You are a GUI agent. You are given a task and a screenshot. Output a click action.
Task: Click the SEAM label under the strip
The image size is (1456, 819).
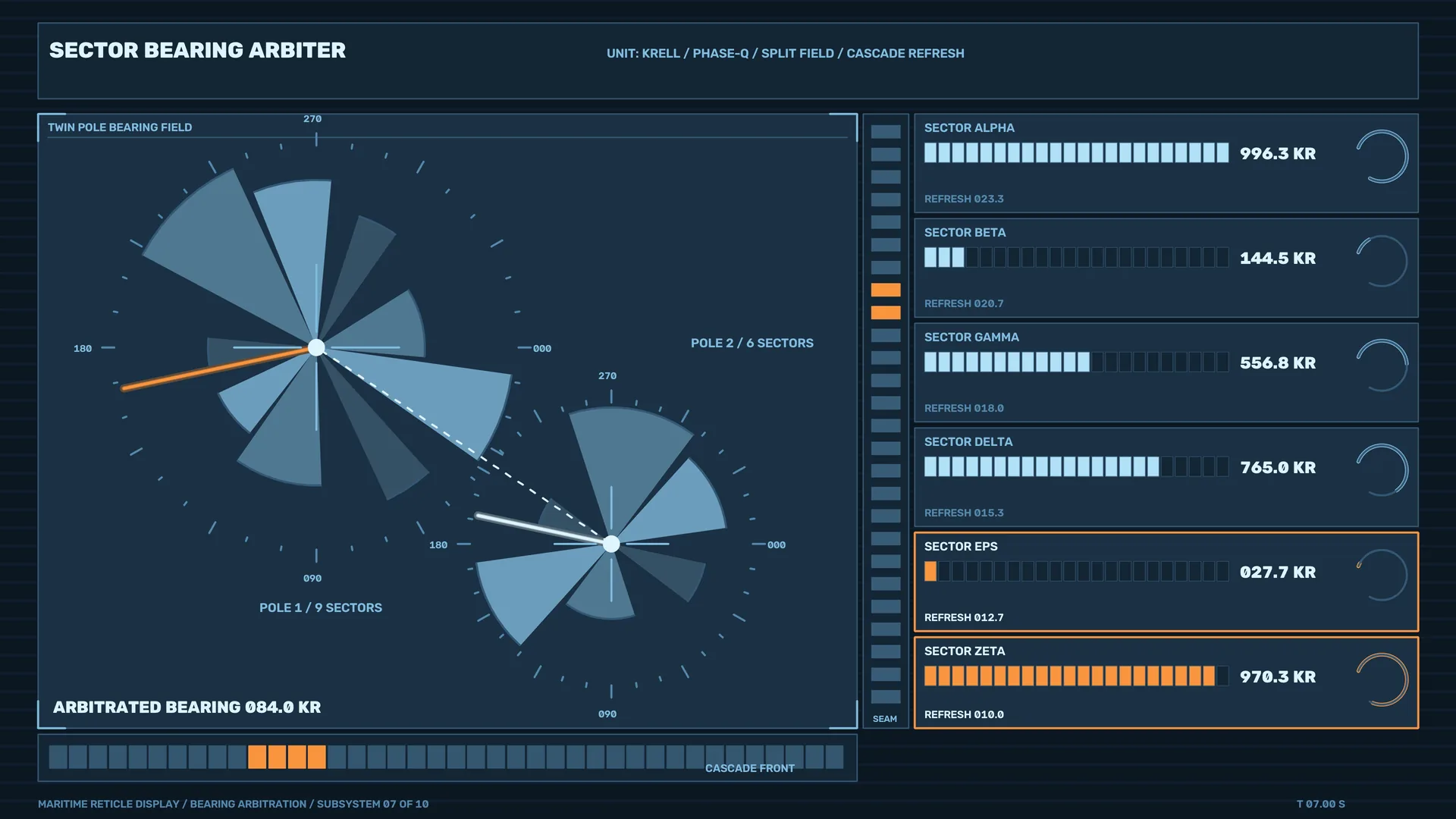[x=884, y=719]
